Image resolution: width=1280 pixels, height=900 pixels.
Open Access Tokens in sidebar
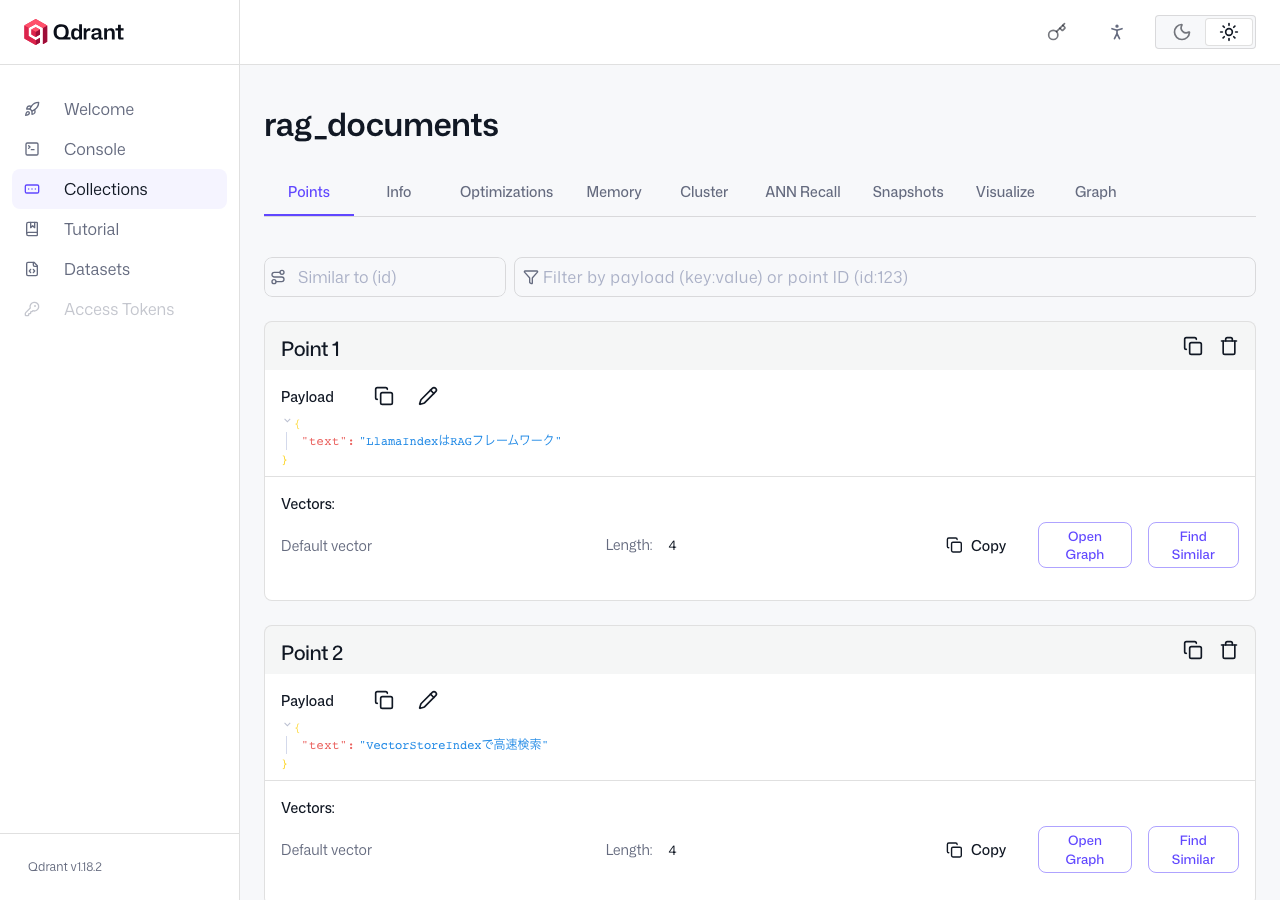pos(120,309)
